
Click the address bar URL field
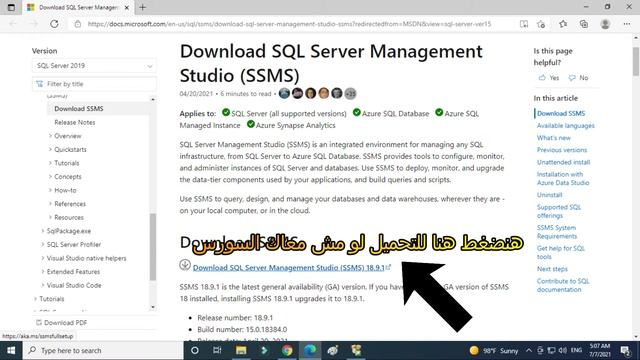tap(289, 24)
